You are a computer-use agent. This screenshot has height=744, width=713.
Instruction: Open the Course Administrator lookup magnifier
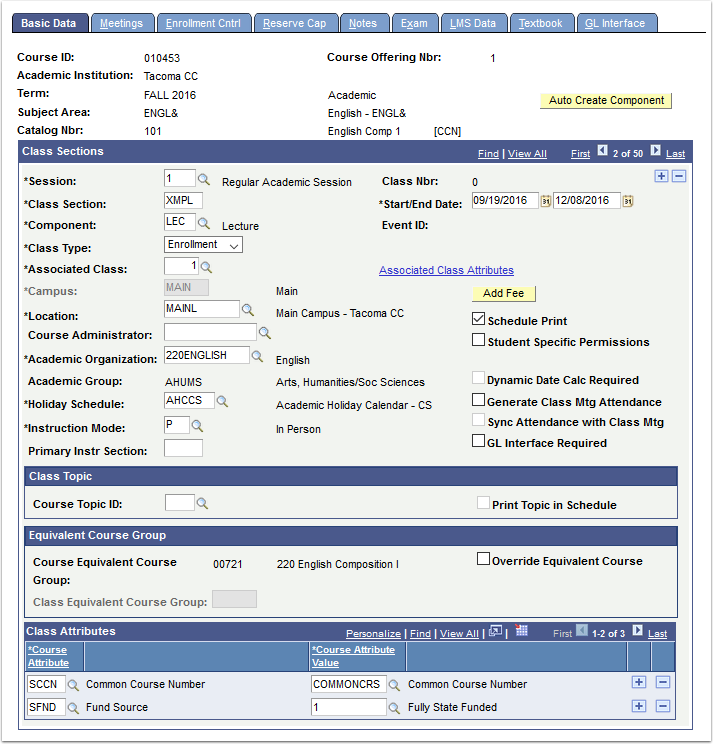pos(265,334)
